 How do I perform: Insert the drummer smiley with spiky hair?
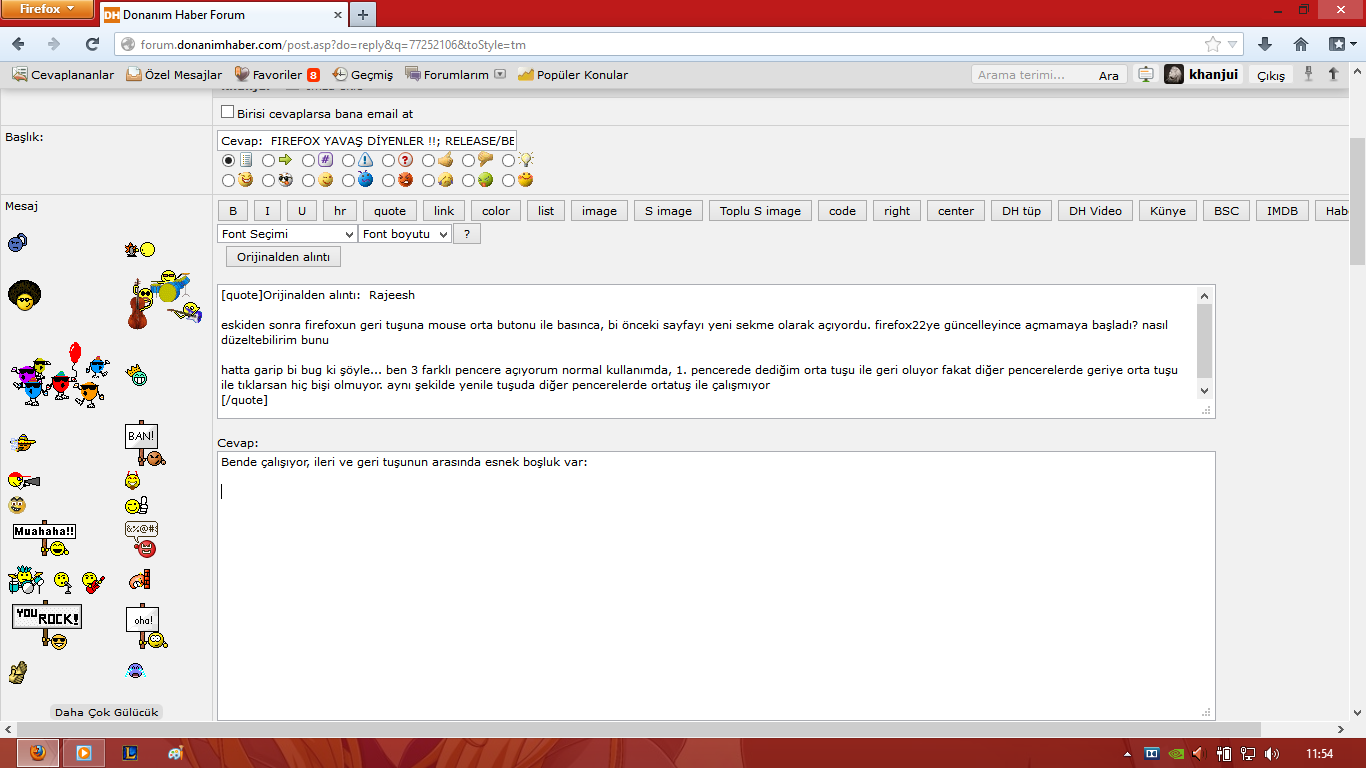[25, 579]
